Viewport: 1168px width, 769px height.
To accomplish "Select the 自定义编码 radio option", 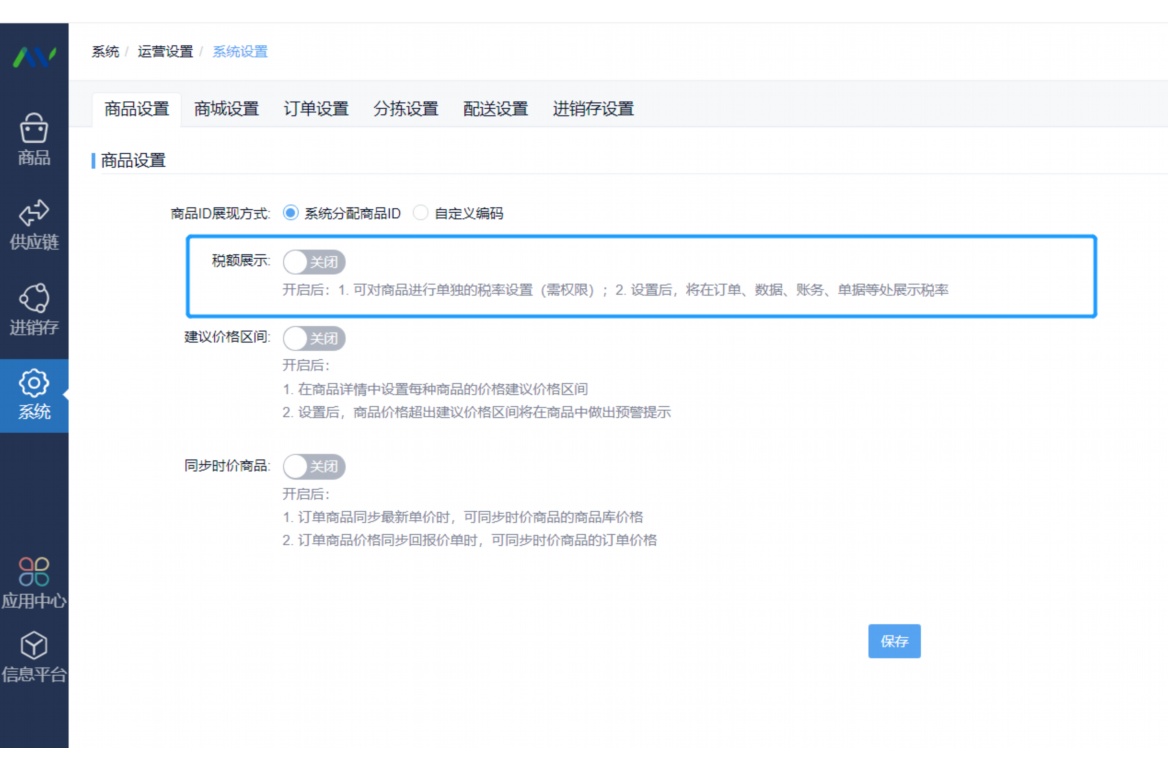I will coord(421,212).
